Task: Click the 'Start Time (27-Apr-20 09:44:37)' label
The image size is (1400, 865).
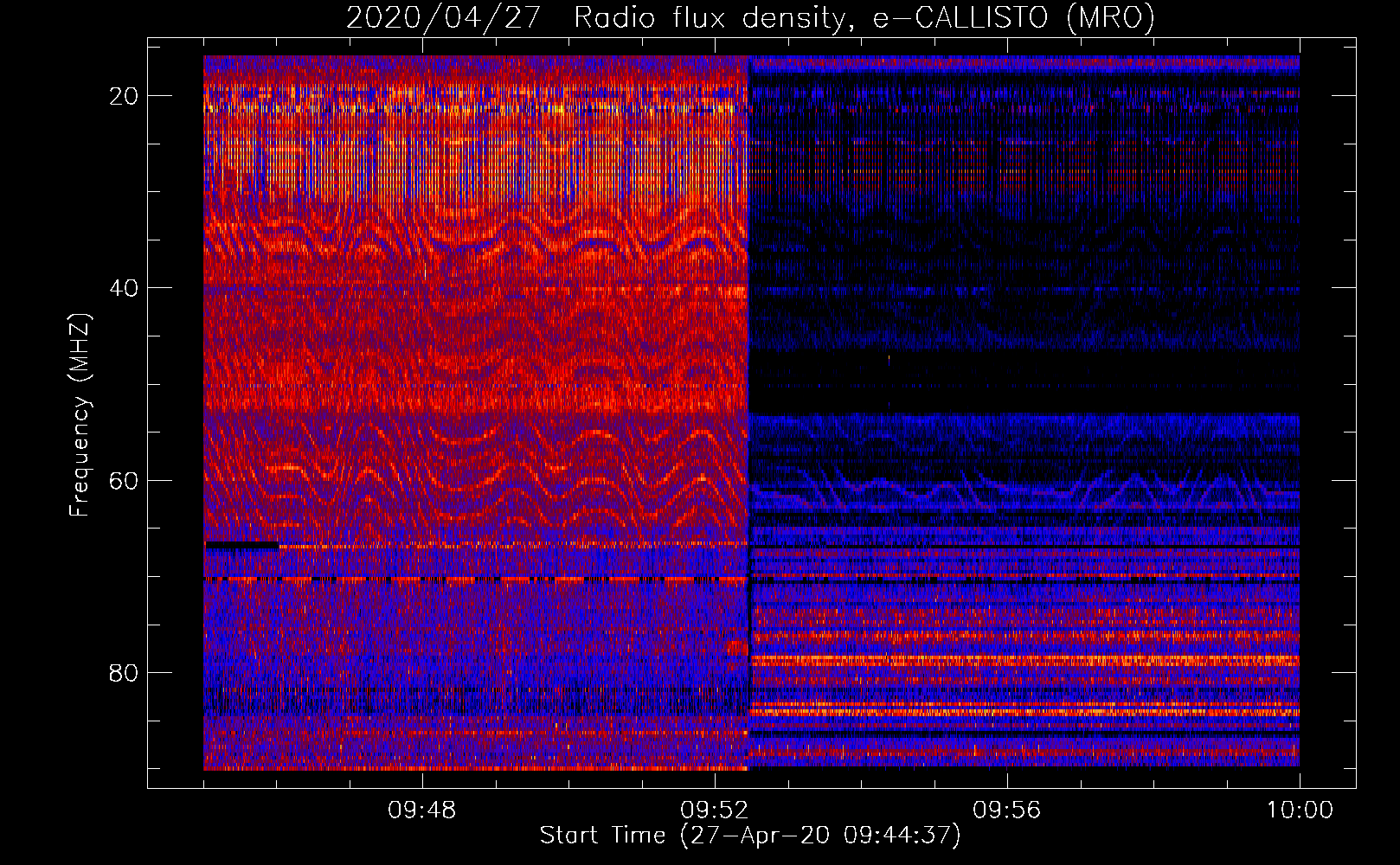Action: pos(750,836)
